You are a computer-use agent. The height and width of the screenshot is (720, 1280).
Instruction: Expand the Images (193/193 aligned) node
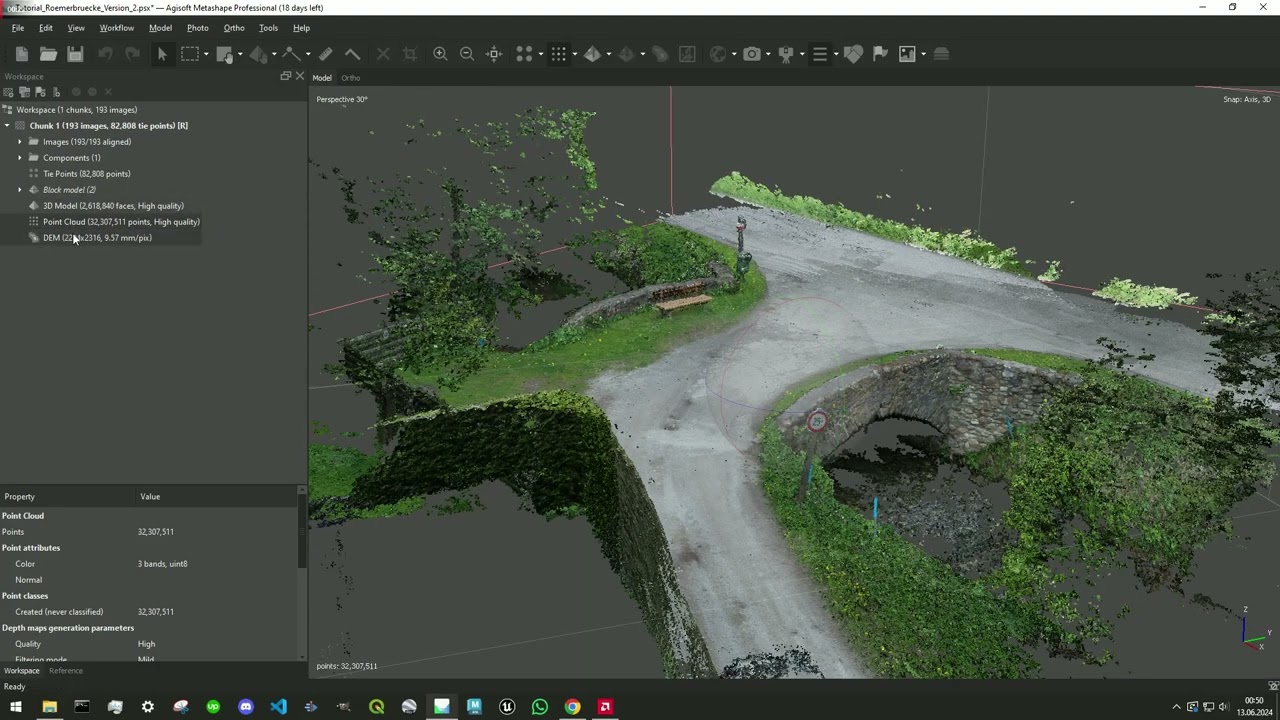click(20, 142)
